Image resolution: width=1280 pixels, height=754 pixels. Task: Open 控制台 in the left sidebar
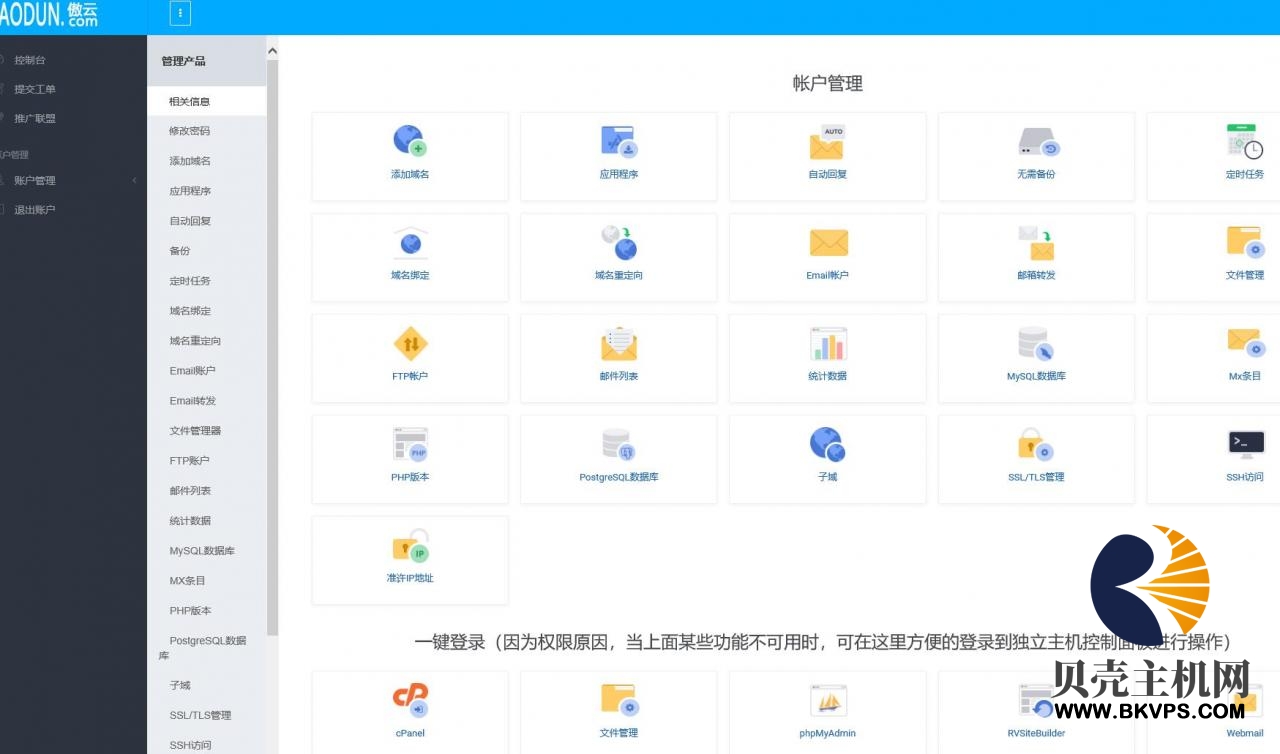(30, 60)
